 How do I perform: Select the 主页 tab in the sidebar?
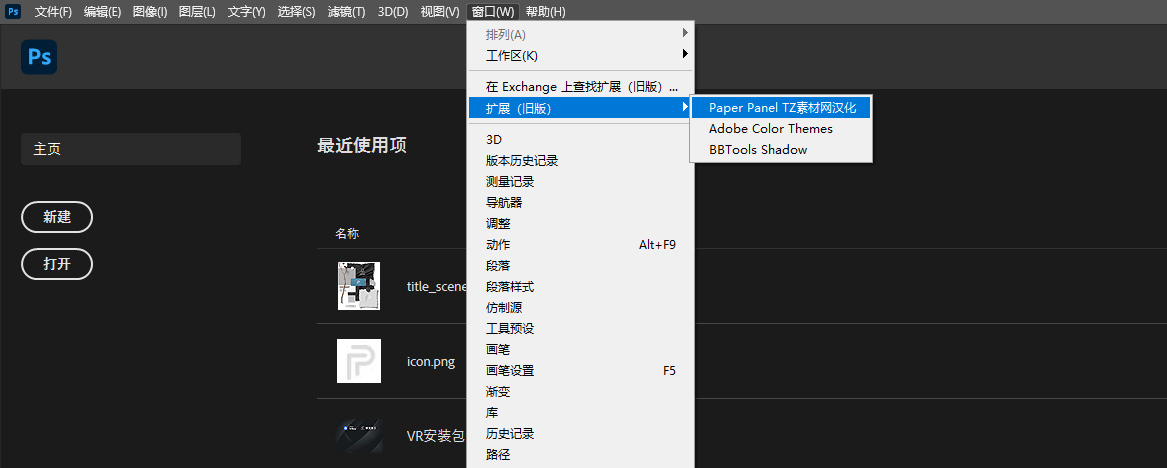pos(131,149)
